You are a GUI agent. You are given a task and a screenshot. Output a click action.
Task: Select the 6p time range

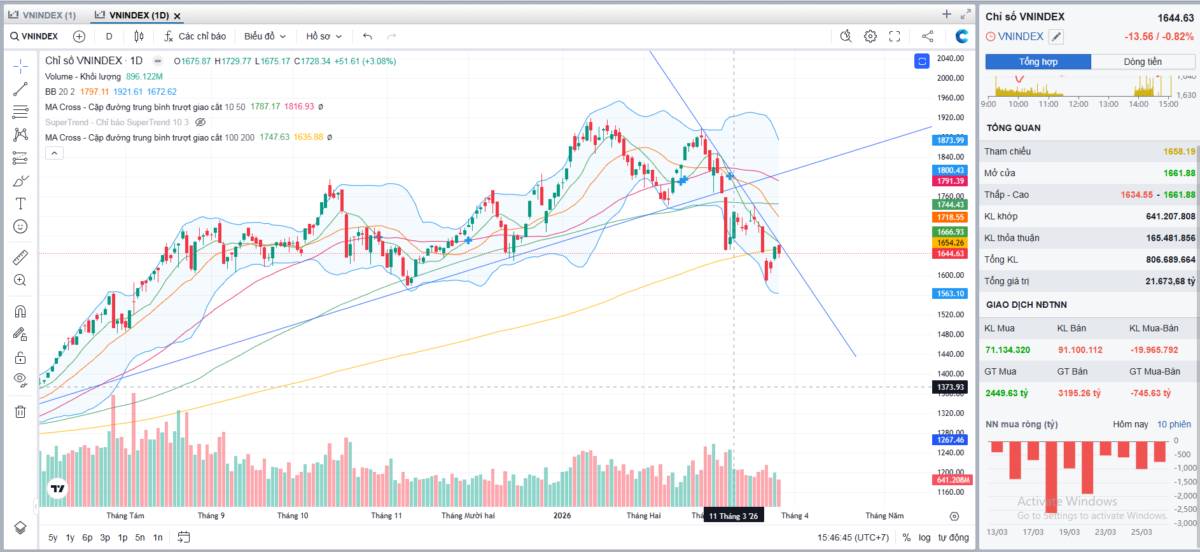(88, 538)
